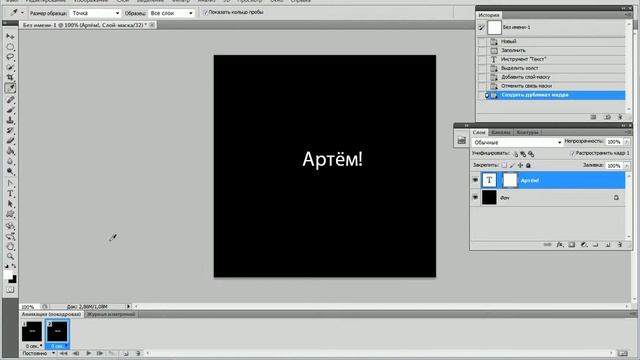Select the История panel tab
Image resolution: width=640 pixels, height=360 pixels.
tap(489, 15)
